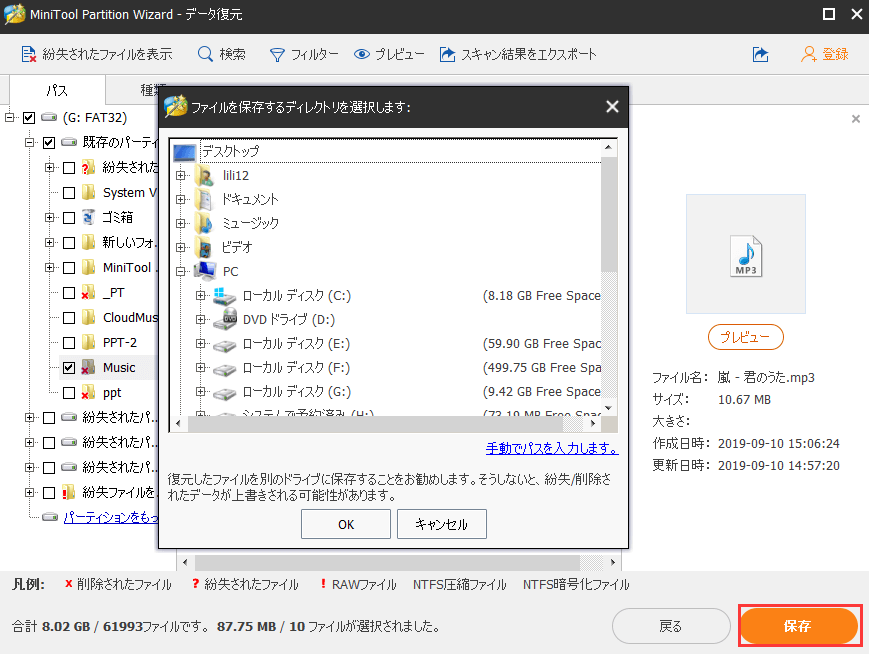This screenshot has height=654, width=869.
Task: Click main list horizontal scrollbar left arrow
Action: pos(185,562)
